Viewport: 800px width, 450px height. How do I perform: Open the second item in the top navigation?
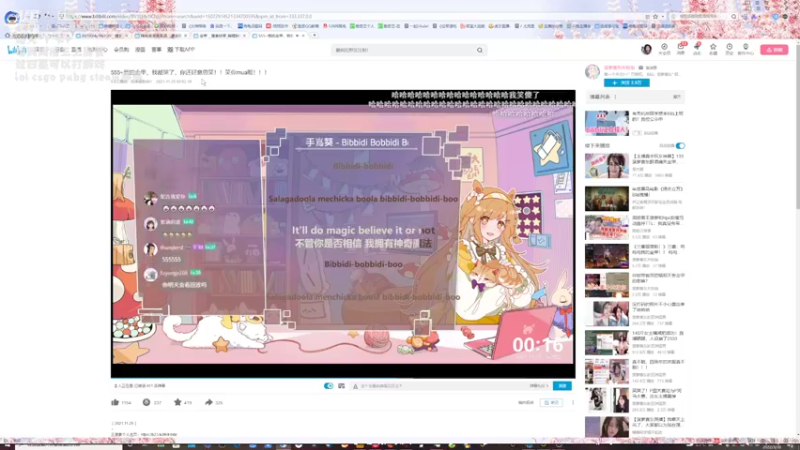click(61, 49)
